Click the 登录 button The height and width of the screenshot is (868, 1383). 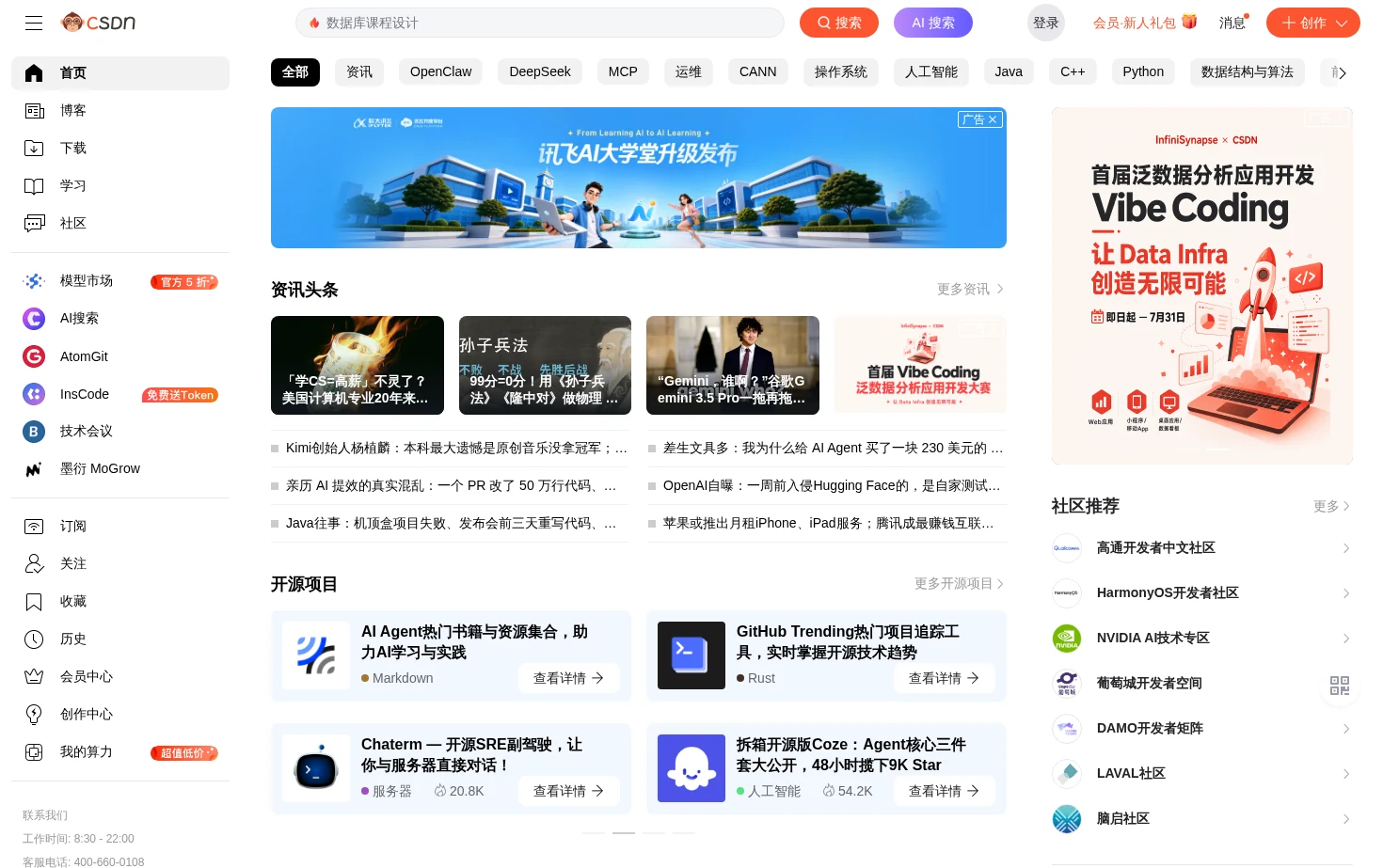coord(1046,23)
